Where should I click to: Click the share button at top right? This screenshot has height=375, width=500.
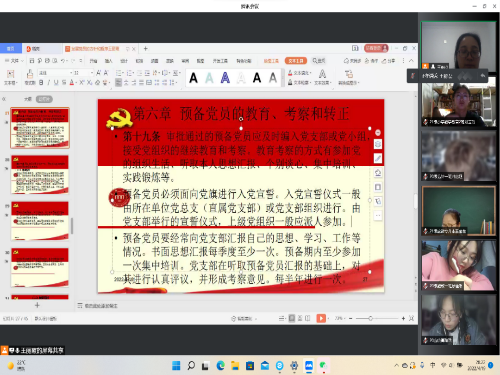(388, 61)
